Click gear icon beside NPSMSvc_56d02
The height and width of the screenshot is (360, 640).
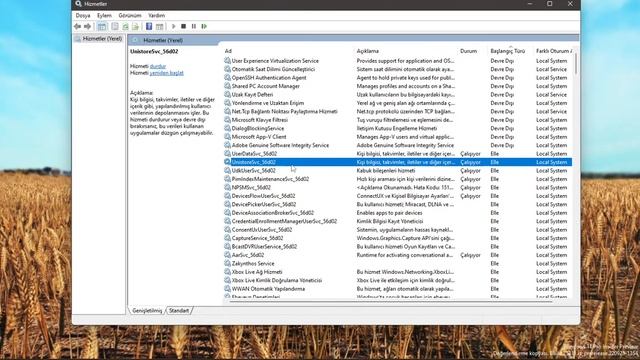click(227, 187)
